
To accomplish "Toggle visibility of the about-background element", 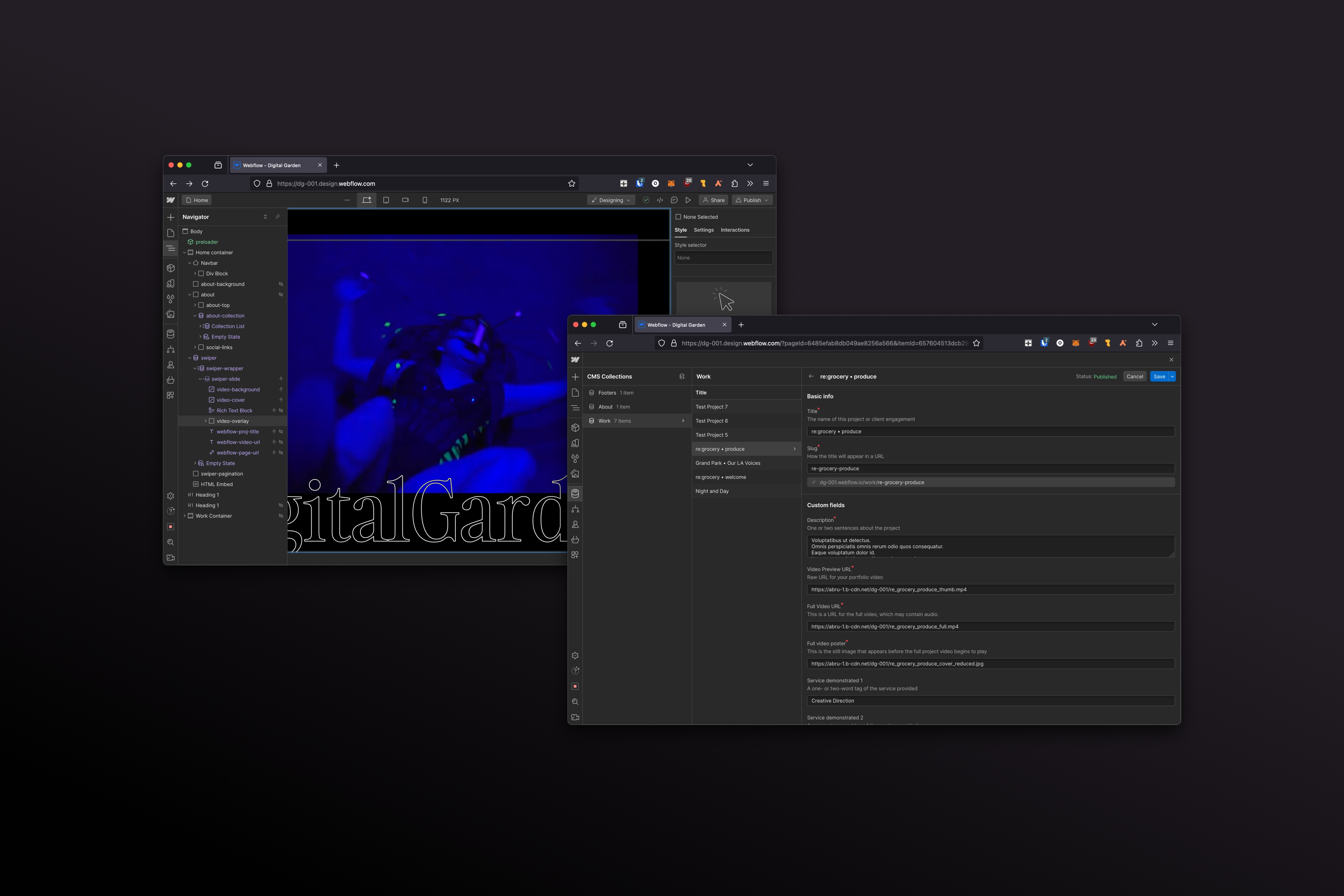I will tap(281, 284).
